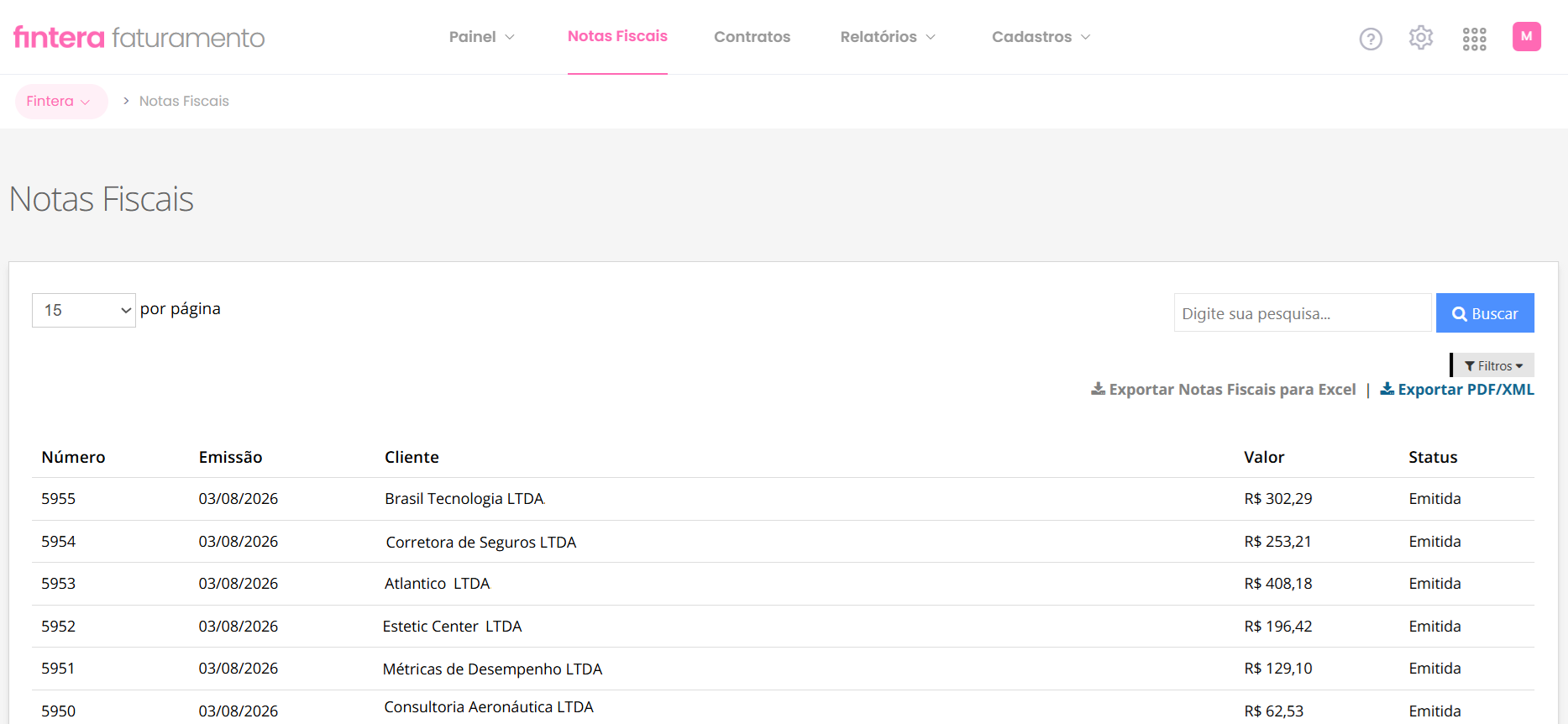Click download icon beside Exportar Notas Fiscais para Excel
Screen dimensions: 1568x724
pyautogui.click(x=1098, y=389)
